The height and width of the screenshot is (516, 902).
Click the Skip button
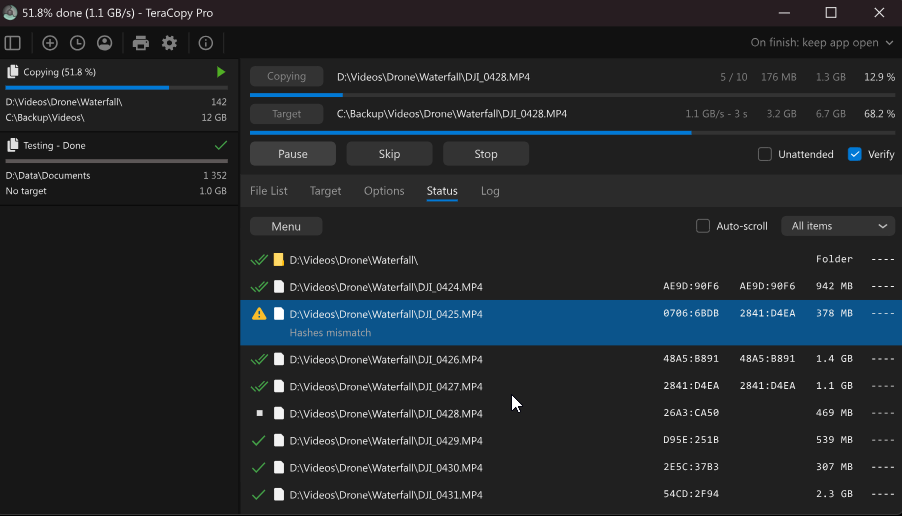click(x=389, y=154)
